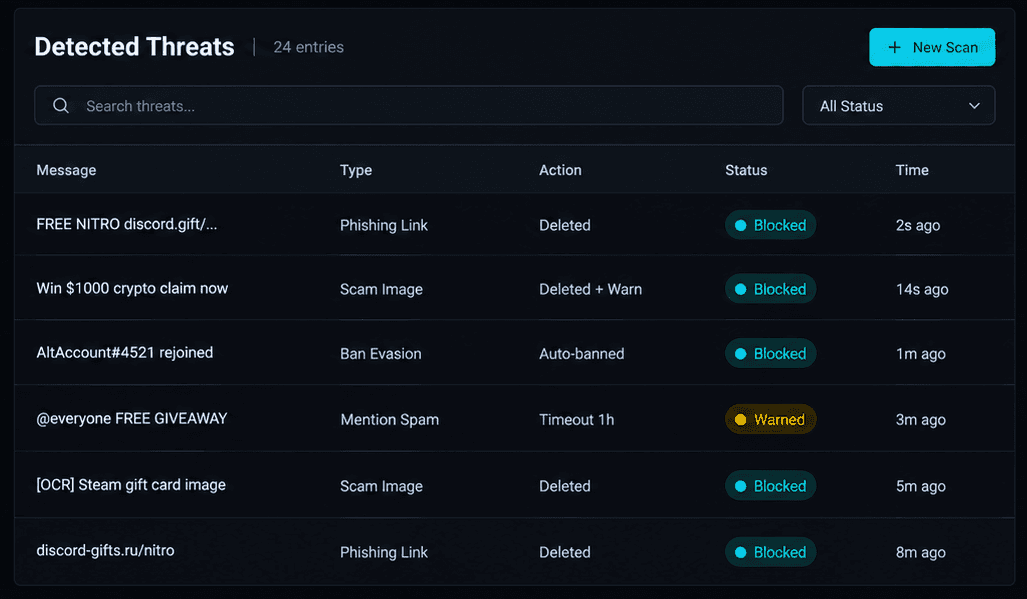The image size is (1027, 599).
Task: Select the @everyone FREE GIVEAWAY message
Action: (132, 419)
